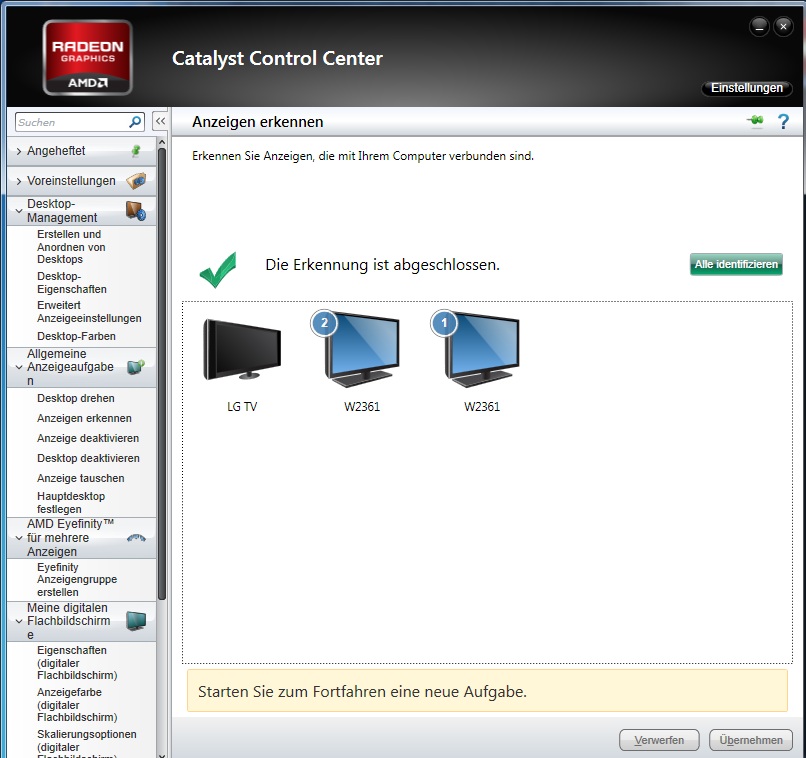Click the Alle identifizieren button
Screen dimensions: 806x758
click(x=736, y=264)
